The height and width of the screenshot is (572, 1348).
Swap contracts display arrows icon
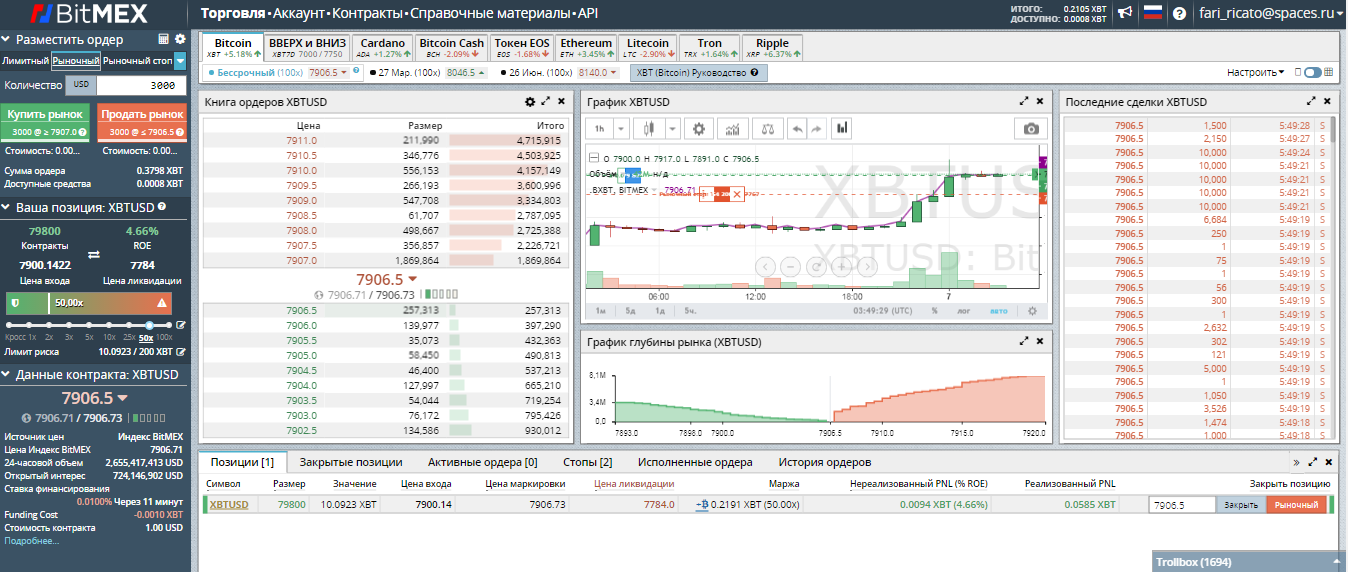click(x=94, y=255)
